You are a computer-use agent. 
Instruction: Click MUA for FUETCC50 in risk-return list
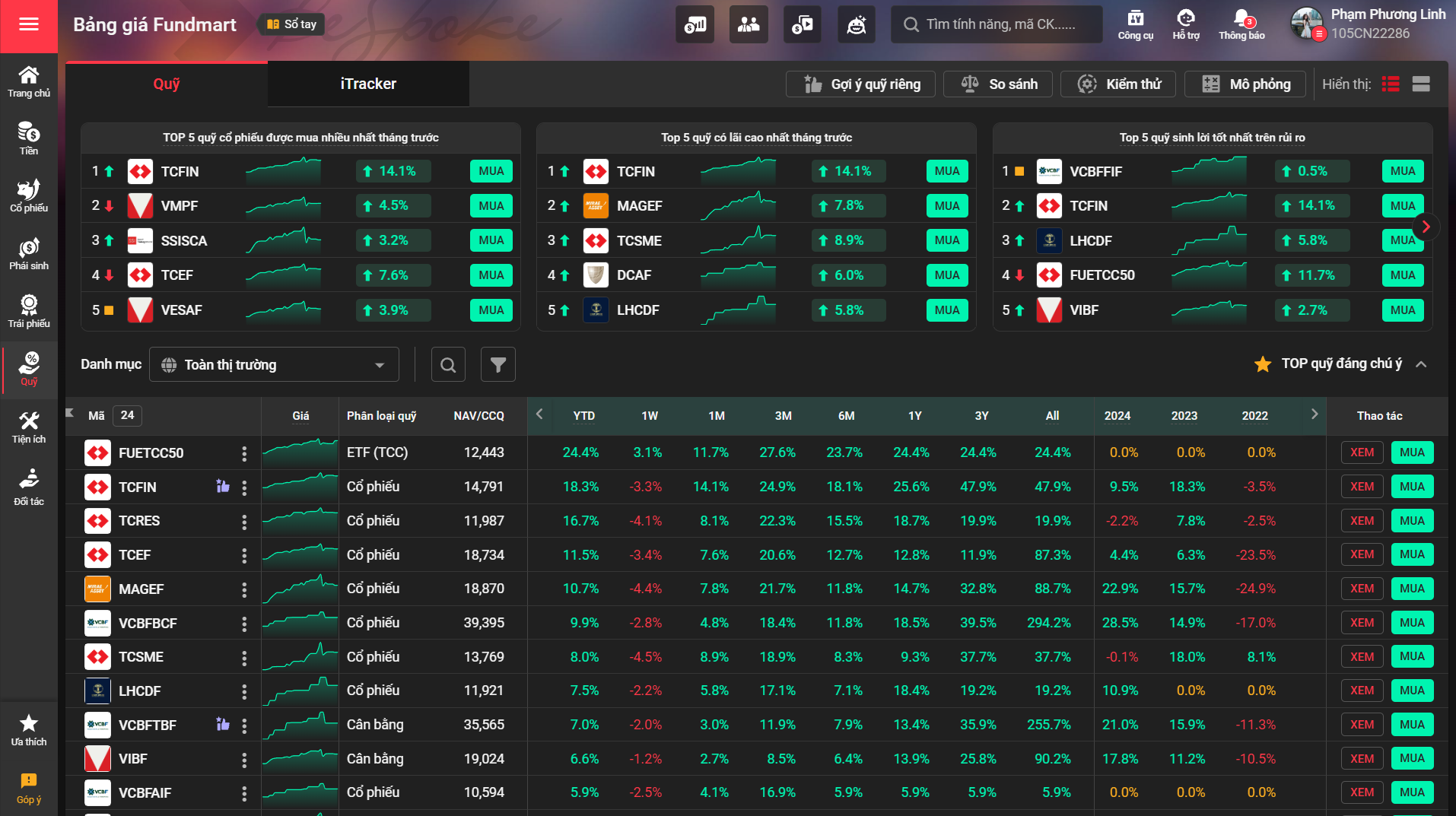[x=1403, y=275]
